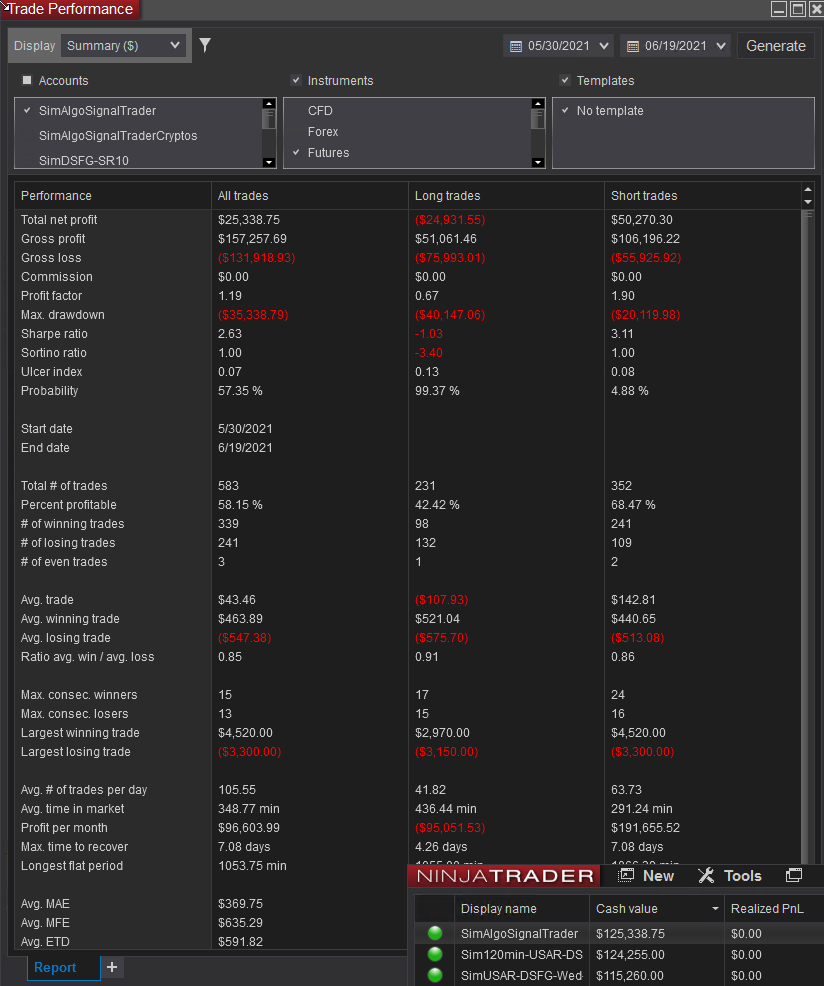Click green status dot for Sim120min-USAR-DS

click(435, 954)
